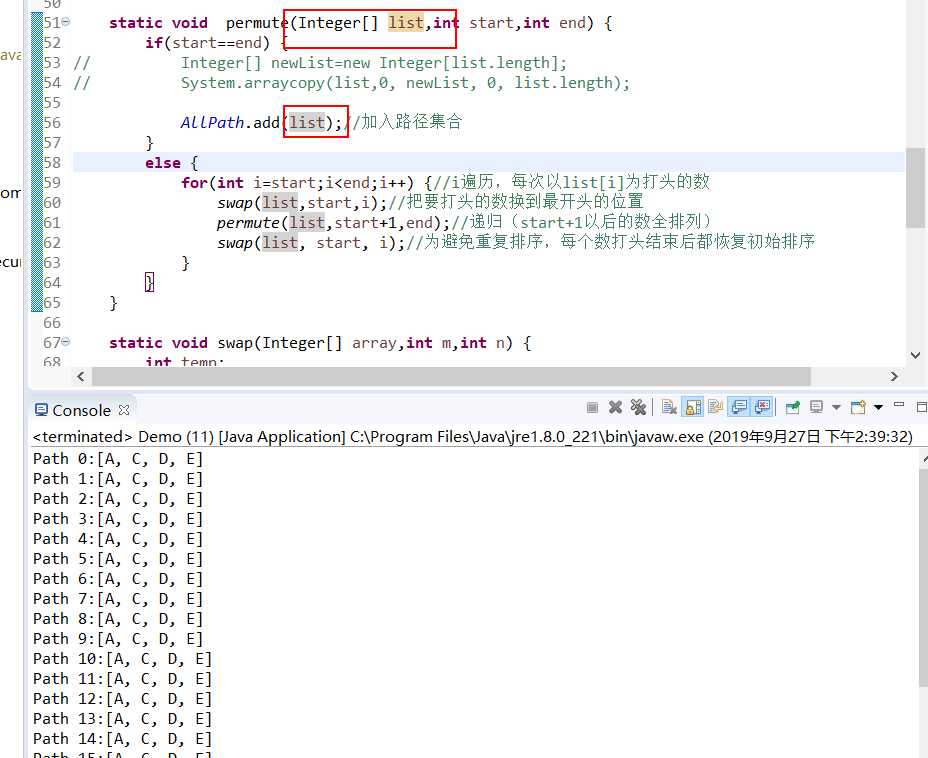The height and width of the screenshot is (758, 928).
Task: Collapse the permute method at line 51
Action: point(66,21)
